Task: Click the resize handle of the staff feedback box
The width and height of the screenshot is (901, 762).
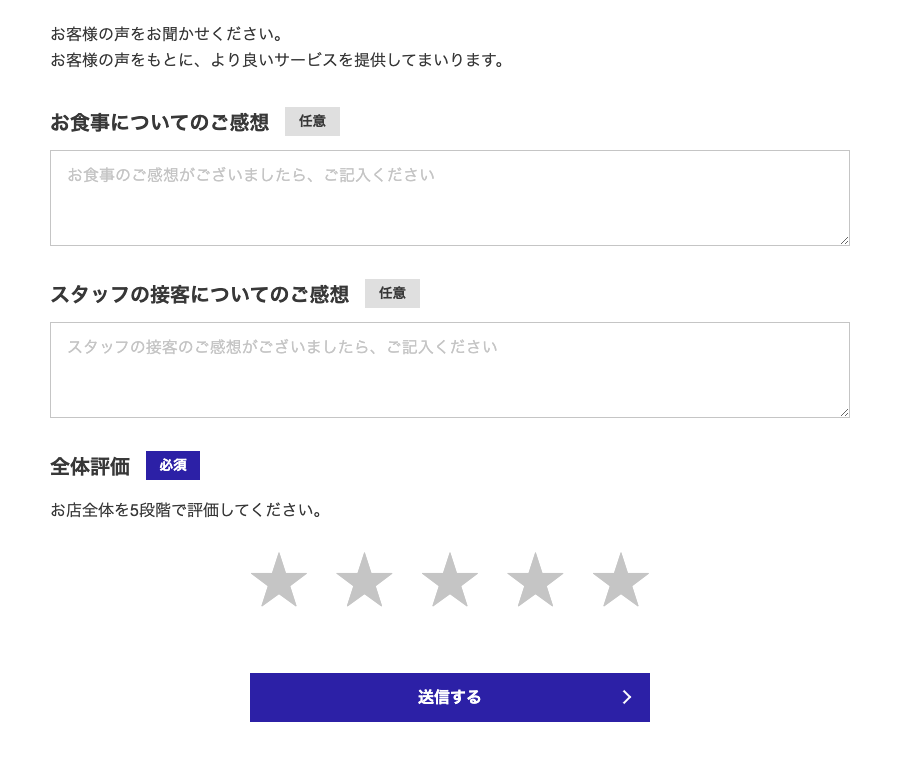Action: coord(844,412)
